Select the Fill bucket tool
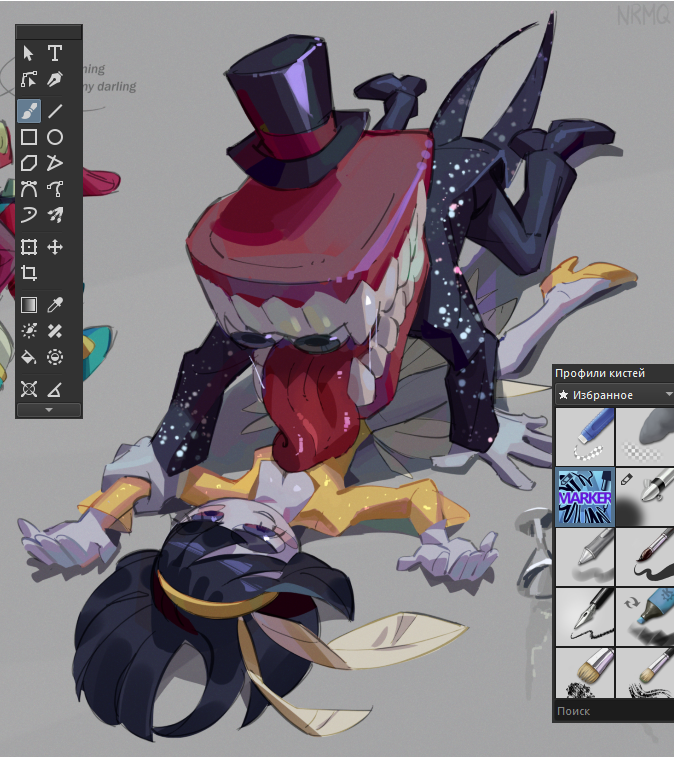 (x=28, y=357)
